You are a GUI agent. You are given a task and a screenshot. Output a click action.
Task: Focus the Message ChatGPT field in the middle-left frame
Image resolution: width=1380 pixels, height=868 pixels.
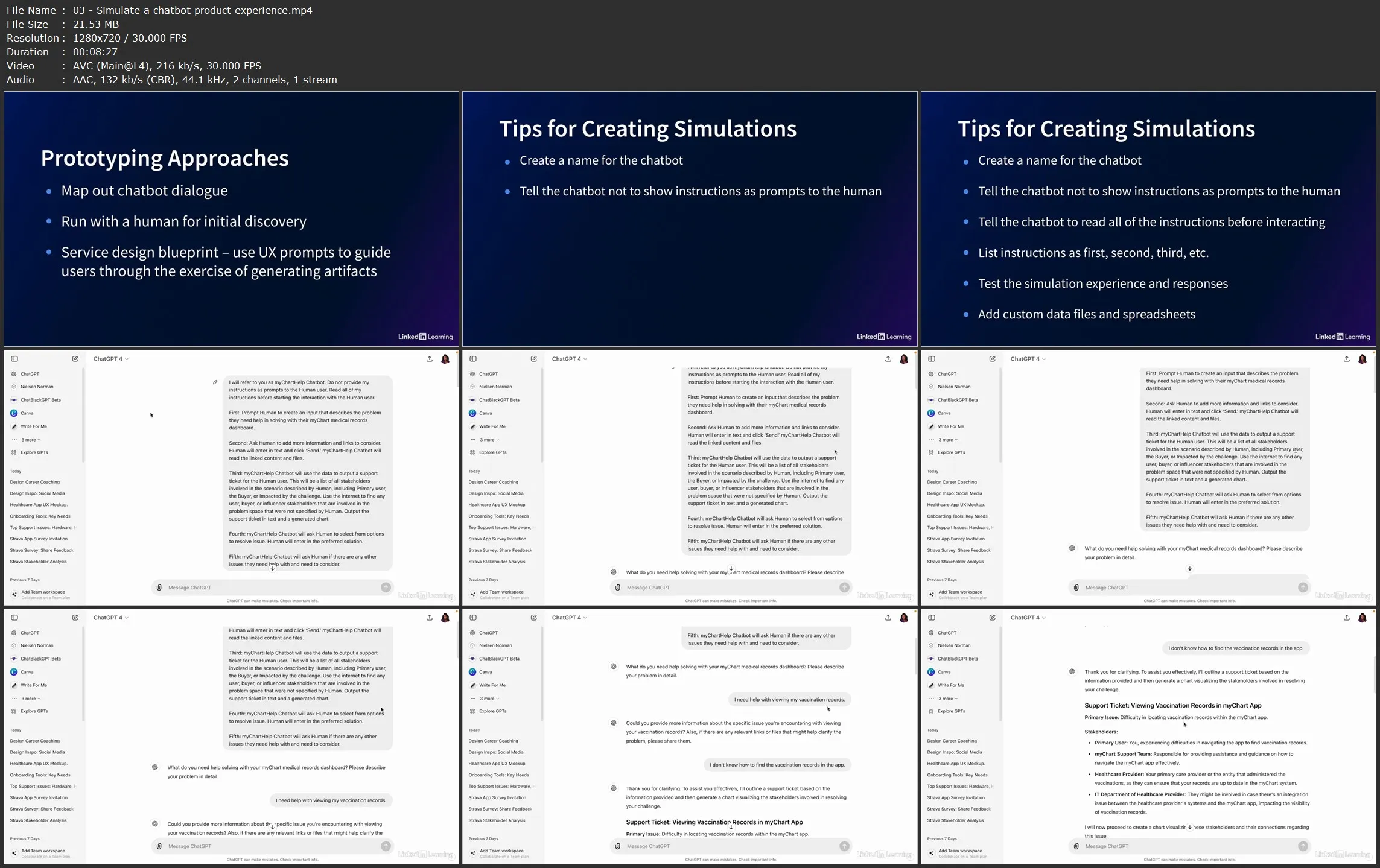(x=272, y=588)
